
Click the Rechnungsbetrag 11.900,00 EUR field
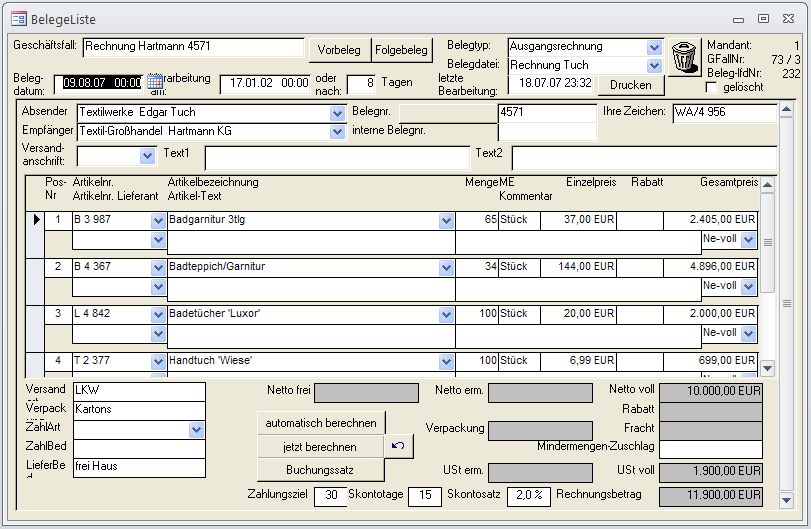pos(710,496)
